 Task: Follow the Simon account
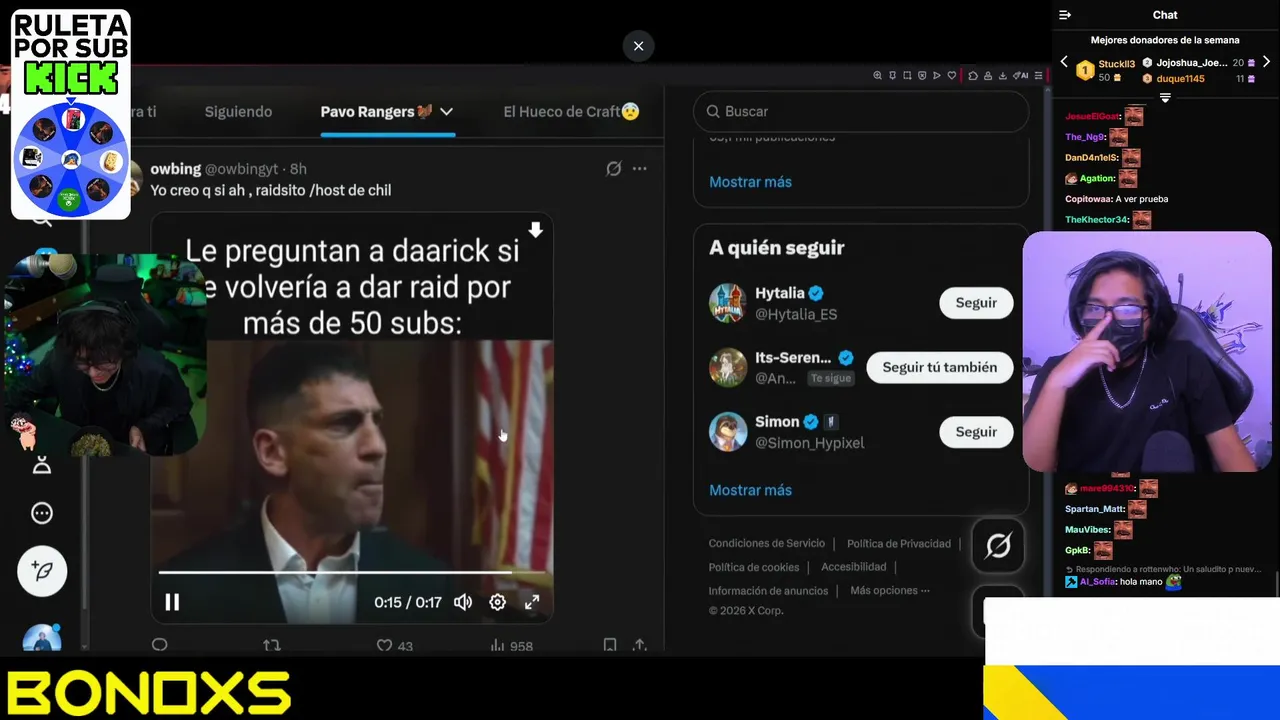[x=976, y=432]
